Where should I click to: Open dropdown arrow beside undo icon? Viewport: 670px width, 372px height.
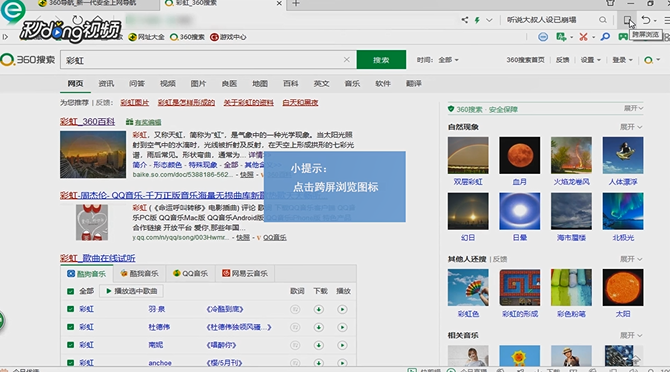point(655,21)
